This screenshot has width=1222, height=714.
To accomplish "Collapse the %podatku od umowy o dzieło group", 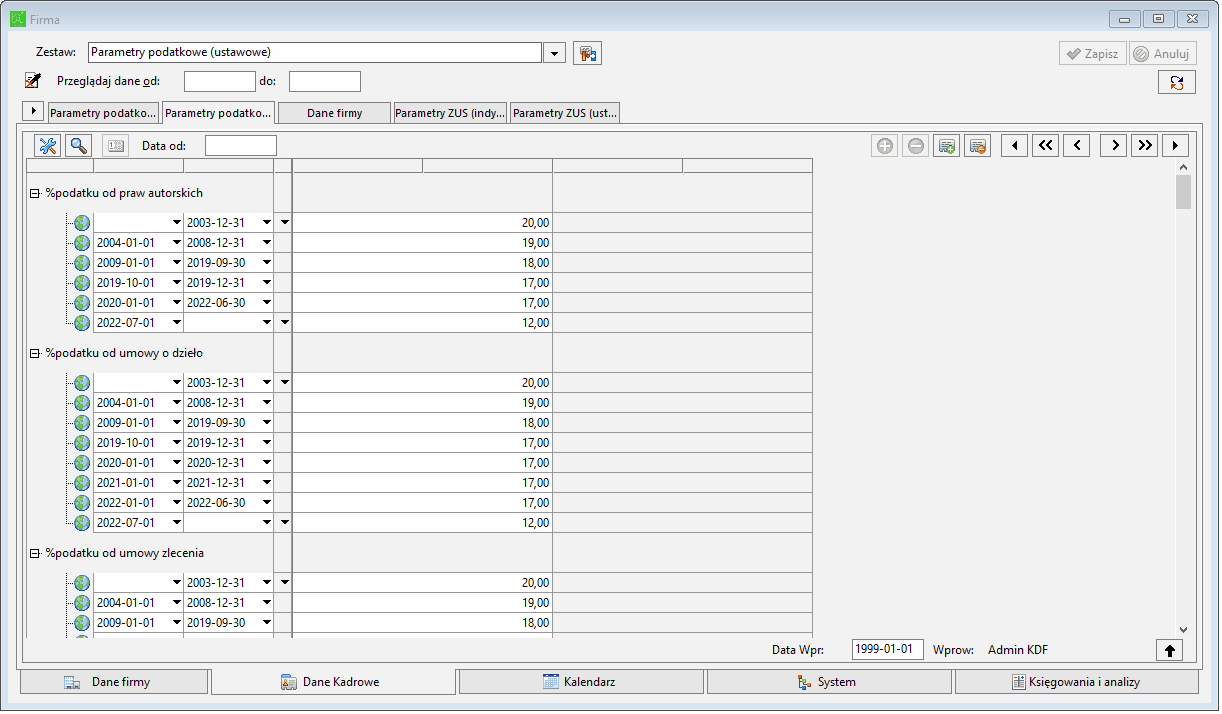I will pos(33,353).
